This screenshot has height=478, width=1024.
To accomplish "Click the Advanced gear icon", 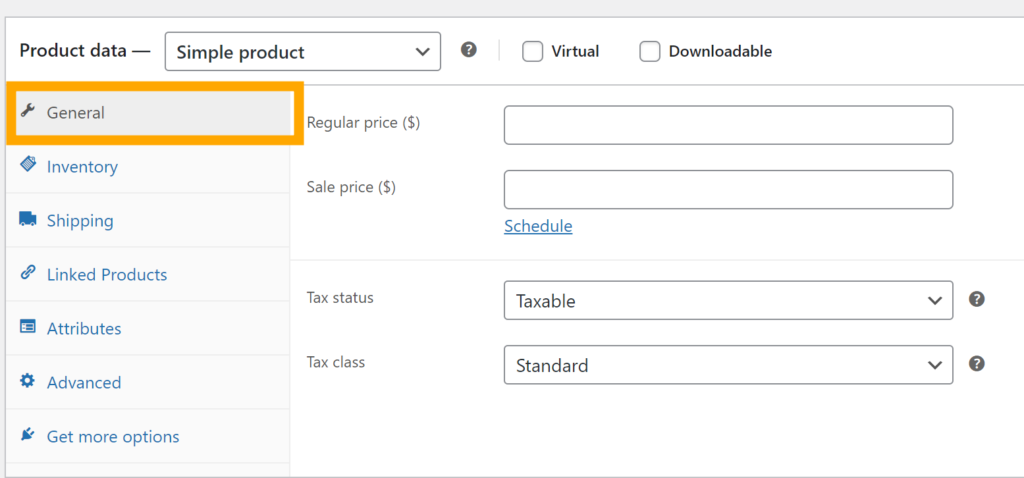I will click(28, 381).
